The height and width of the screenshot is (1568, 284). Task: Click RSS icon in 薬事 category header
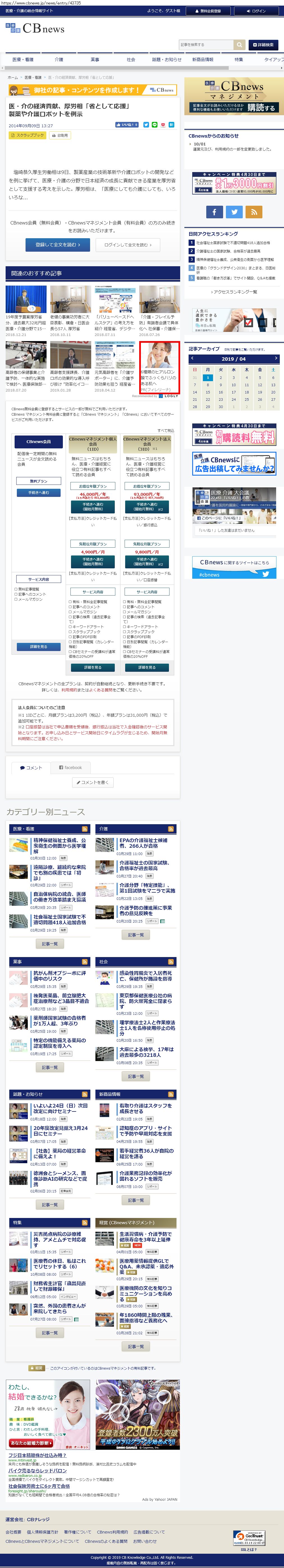click(x=85, y=961)
